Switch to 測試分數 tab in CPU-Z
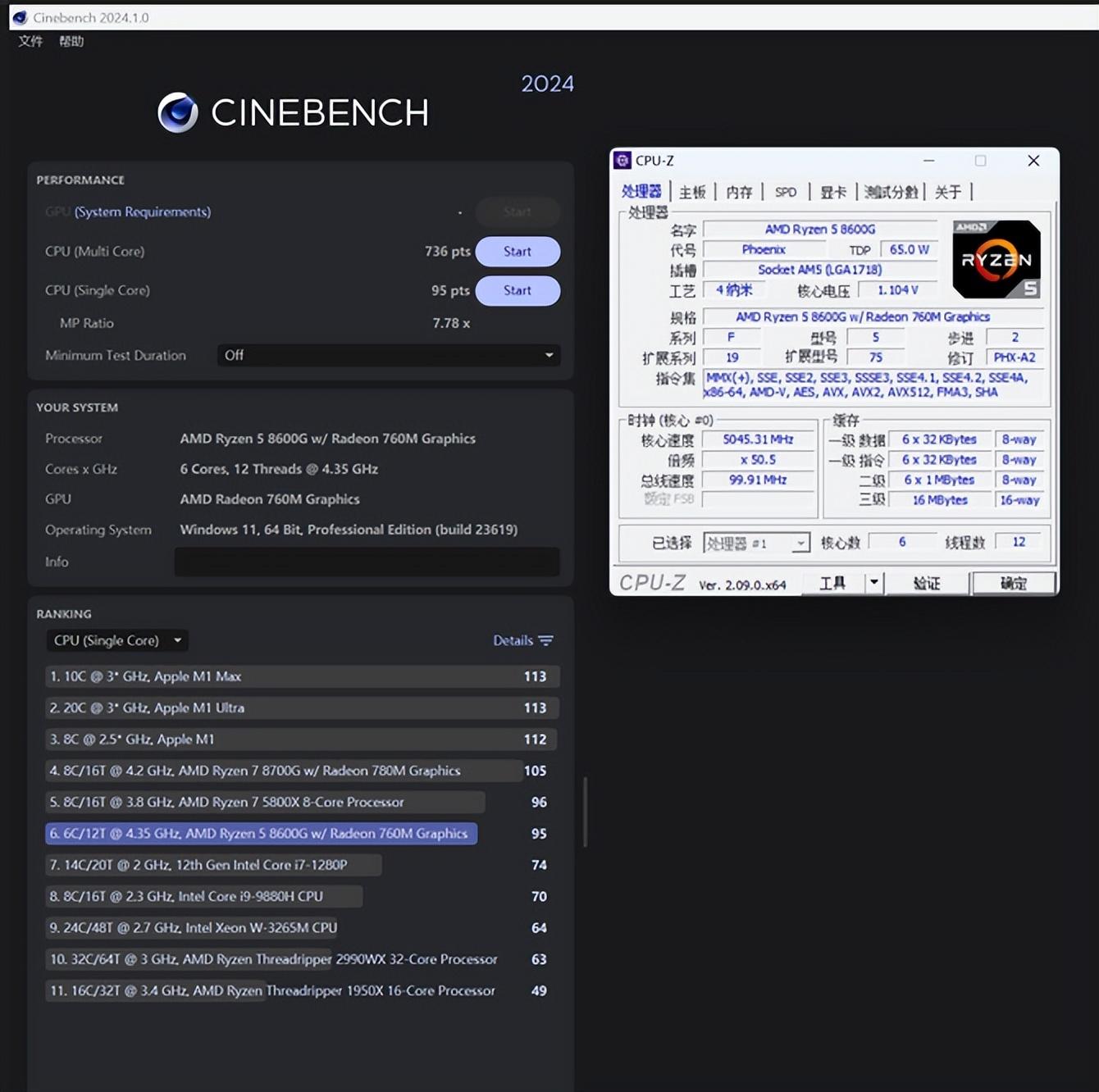 891,192
